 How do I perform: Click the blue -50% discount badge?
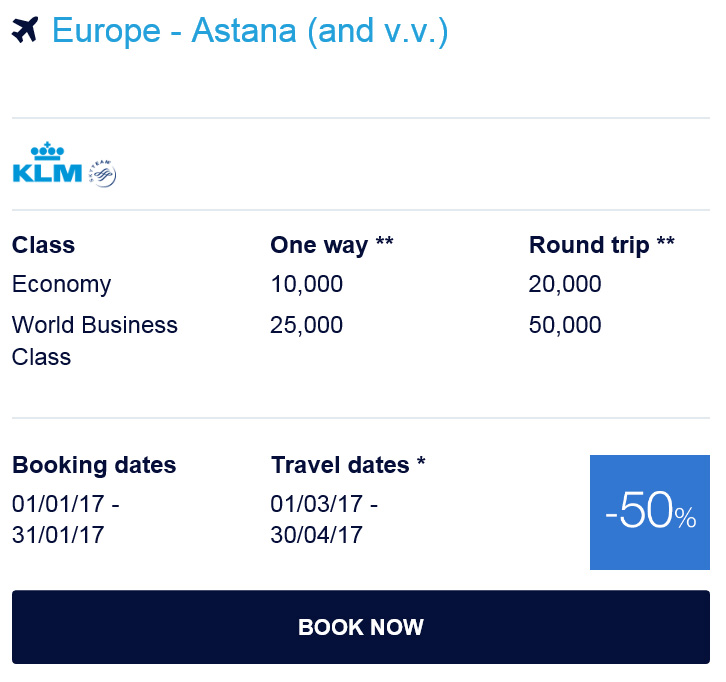click(x=649, y=512)
